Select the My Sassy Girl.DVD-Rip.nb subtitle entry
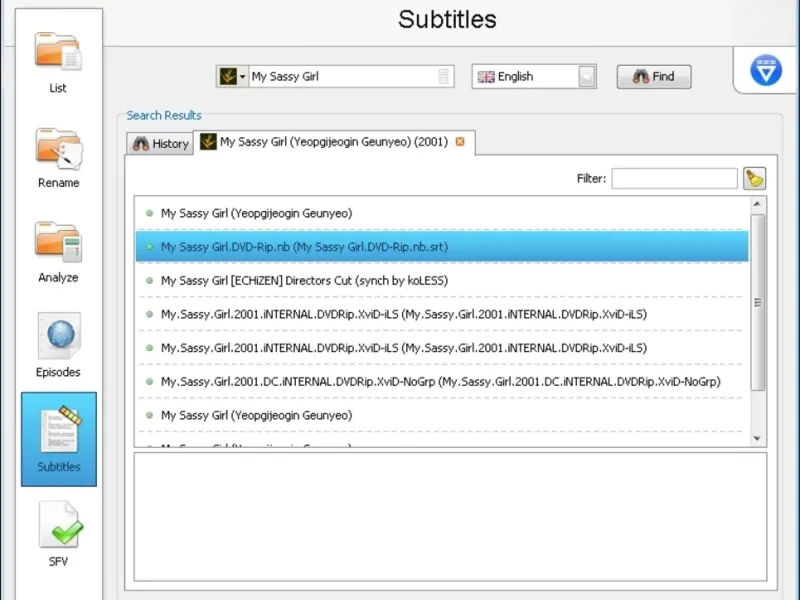This screenshot has height=600, width=800. click(x=442, y=246)
